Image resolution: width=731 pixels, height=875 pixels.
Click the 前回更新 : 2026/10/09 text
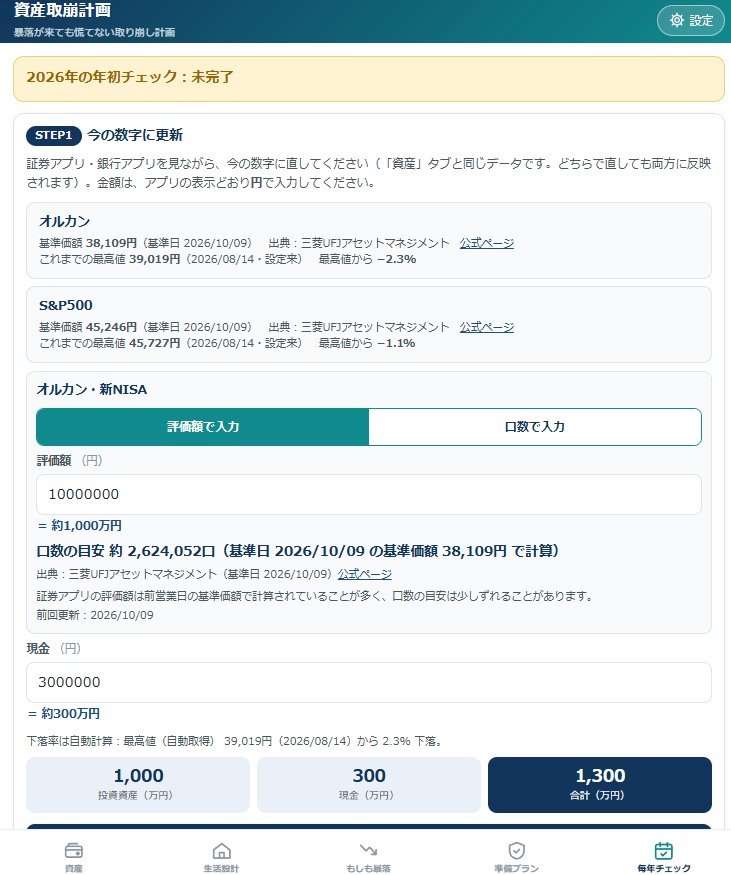point(95,615)
